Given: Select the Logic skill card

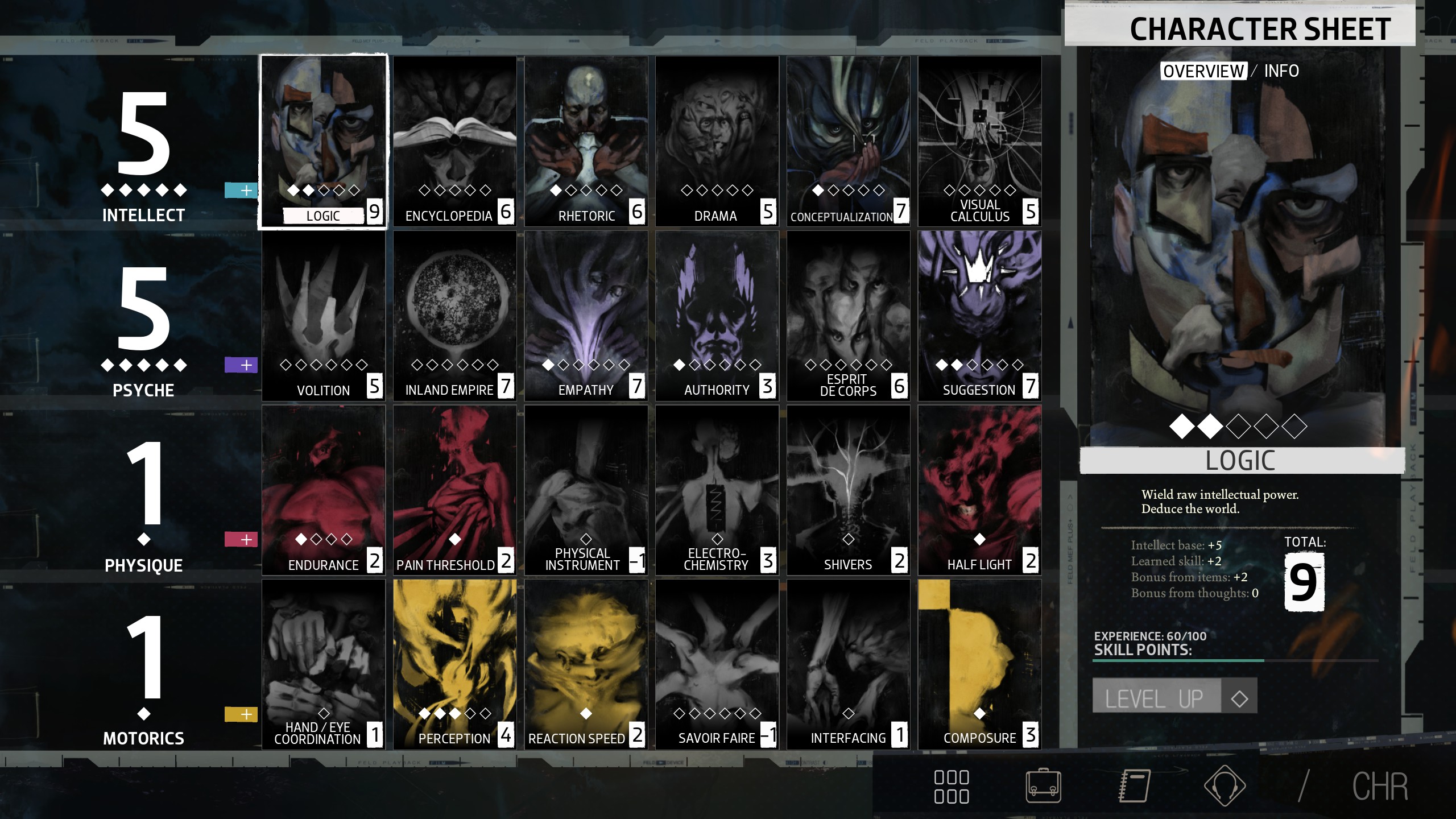Looking at the screenshot, I should coord(323,142).
